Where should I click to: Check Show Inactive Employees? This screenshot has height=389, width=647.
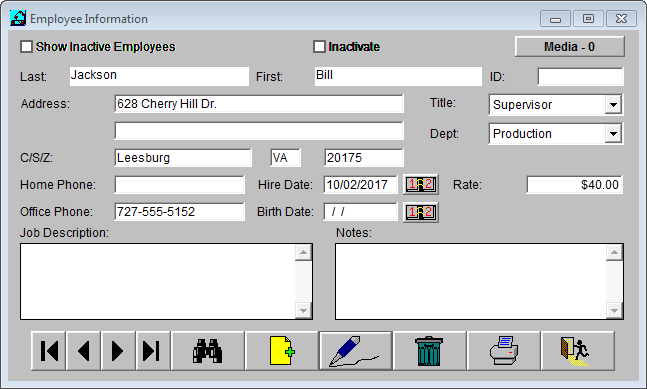(27, 47)
